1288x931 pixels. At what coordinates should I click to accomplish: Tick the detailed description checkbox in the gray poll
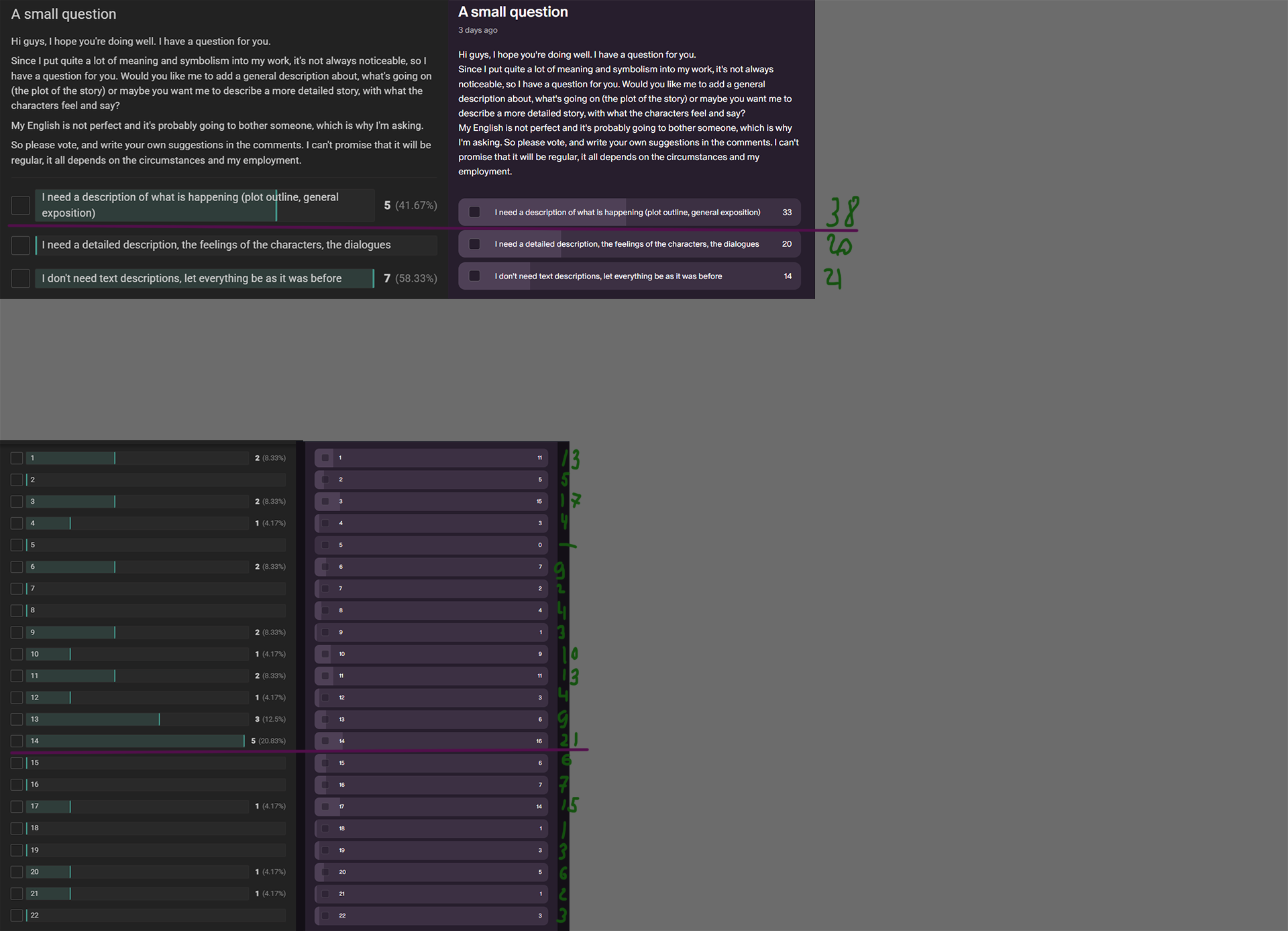[21, 245]
